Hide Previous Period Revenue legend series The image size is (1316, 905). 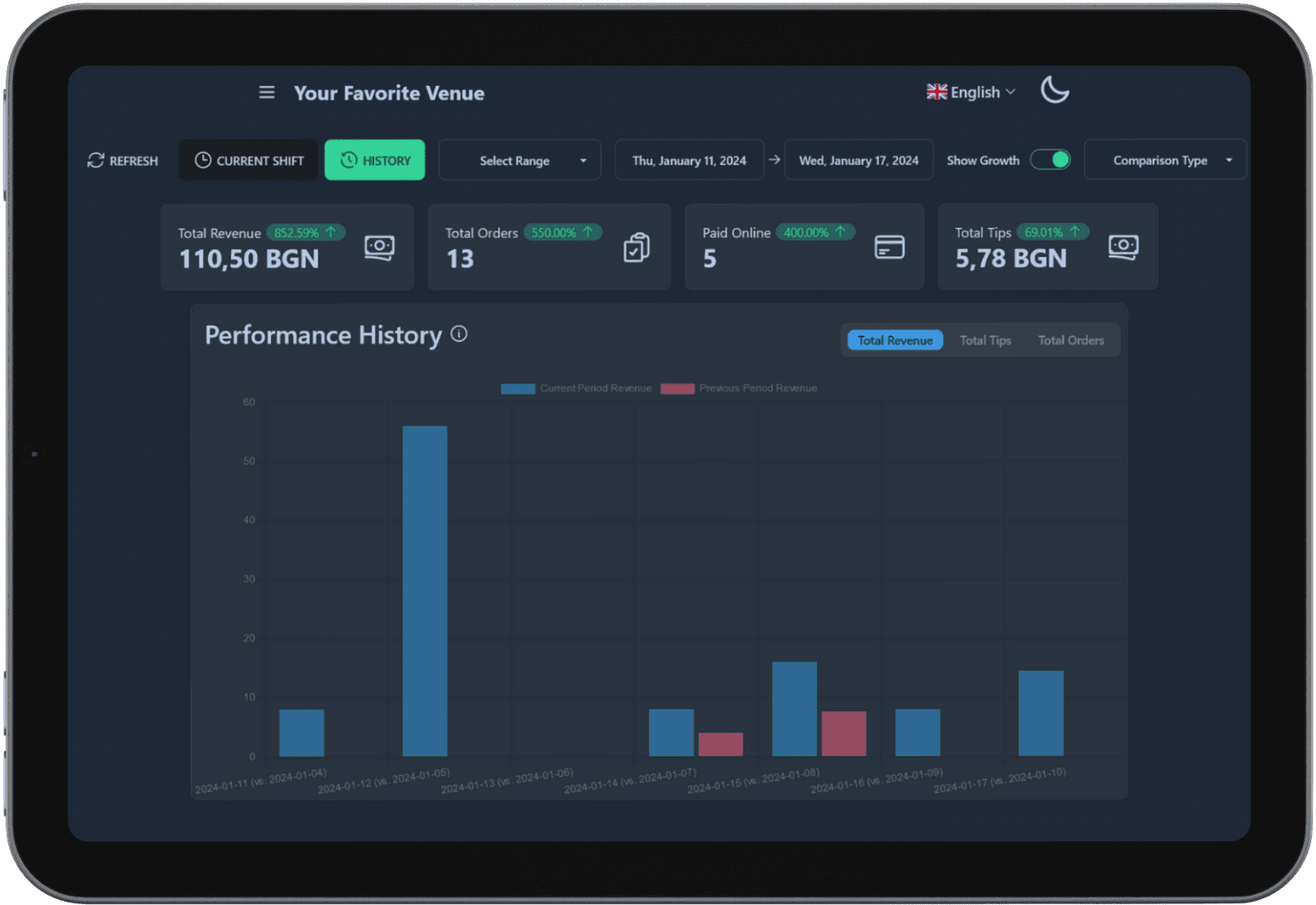pos(738,388)
